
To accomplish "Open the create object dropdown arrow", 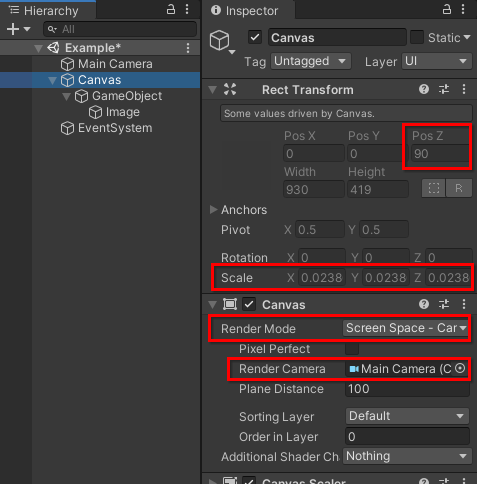I will 27,29.
